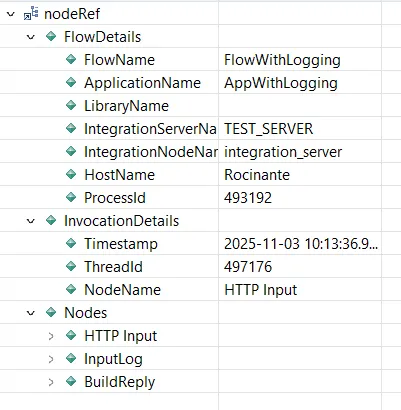Collapse the Nodes section
The height and width of the screenshot is (410, 401).
31,313
